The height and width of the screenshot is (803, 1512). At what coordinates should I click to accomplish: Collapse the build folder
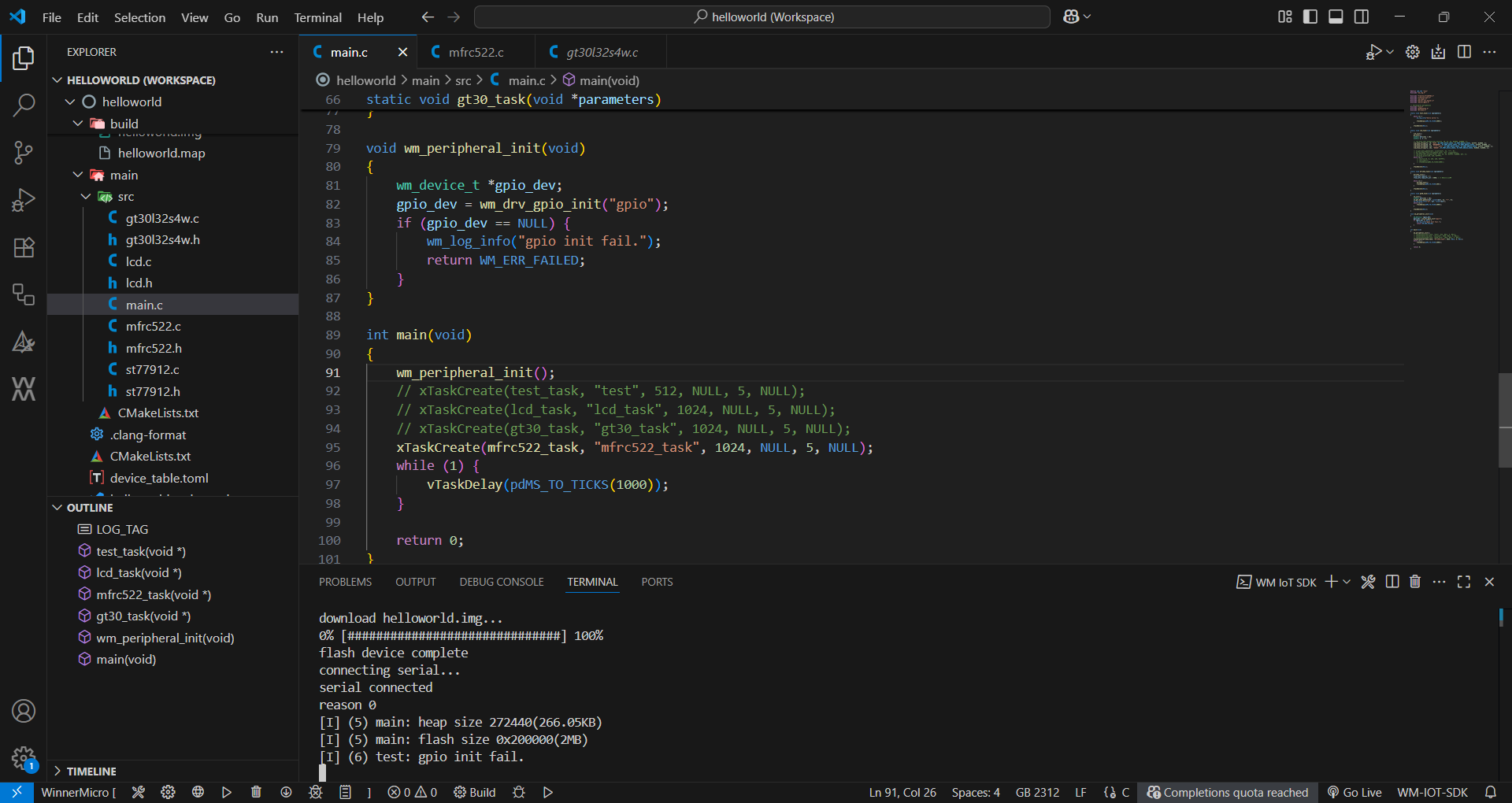pos(78,124)
